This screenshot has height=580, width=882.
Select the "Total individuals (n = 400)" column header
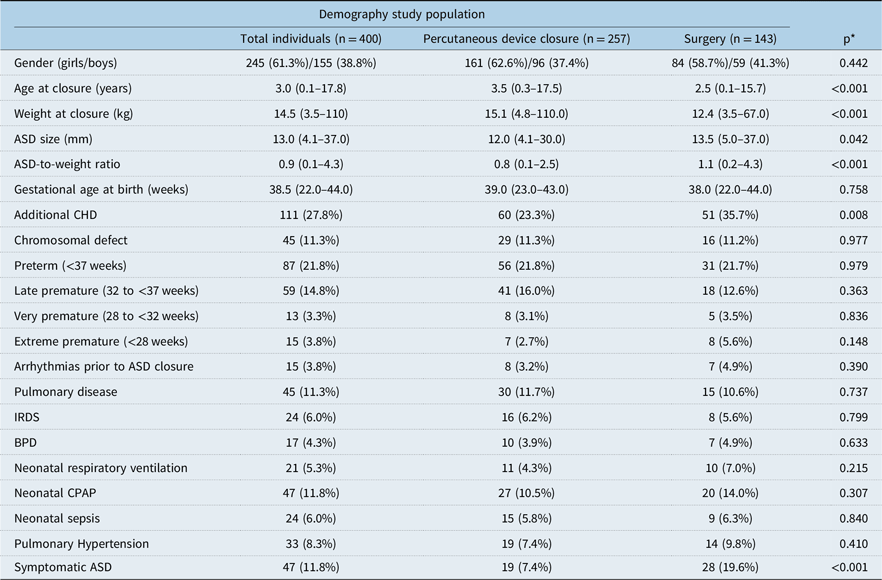pyautogui.click(x=308, y=39)
